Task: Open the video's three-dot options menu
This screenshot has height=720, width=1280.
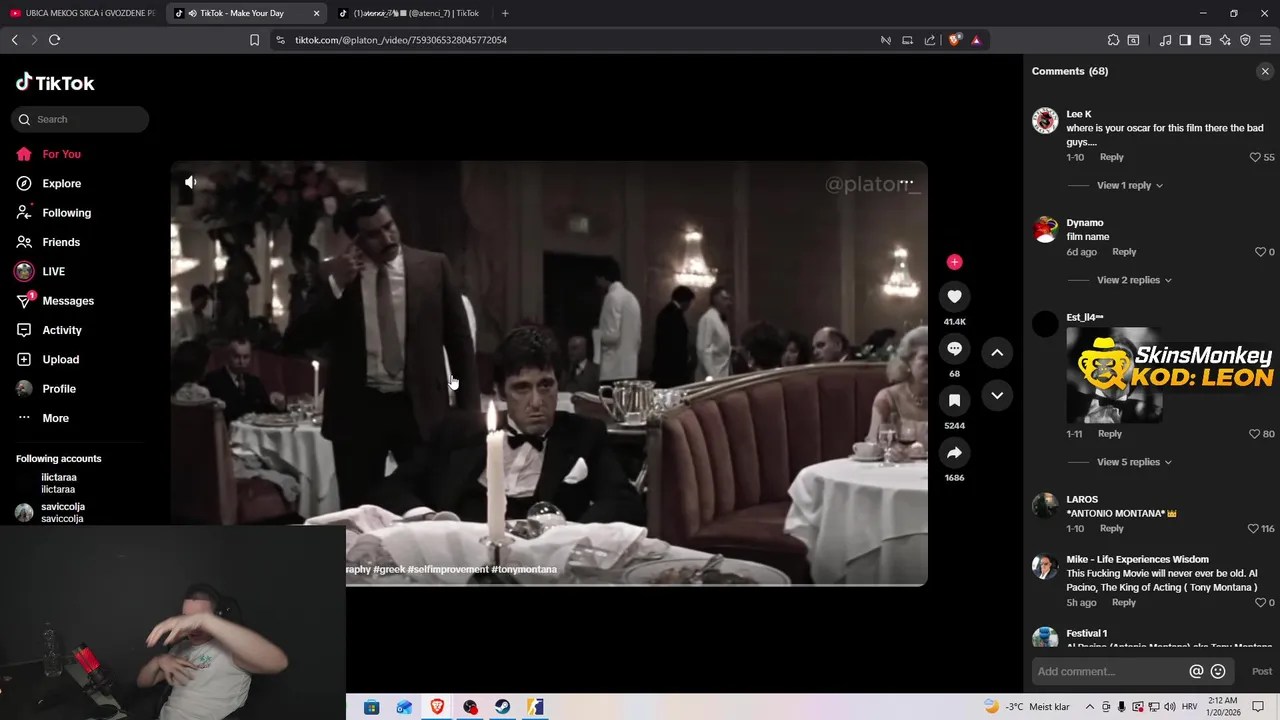Action: pyautogui.click(x=906, y=182)
